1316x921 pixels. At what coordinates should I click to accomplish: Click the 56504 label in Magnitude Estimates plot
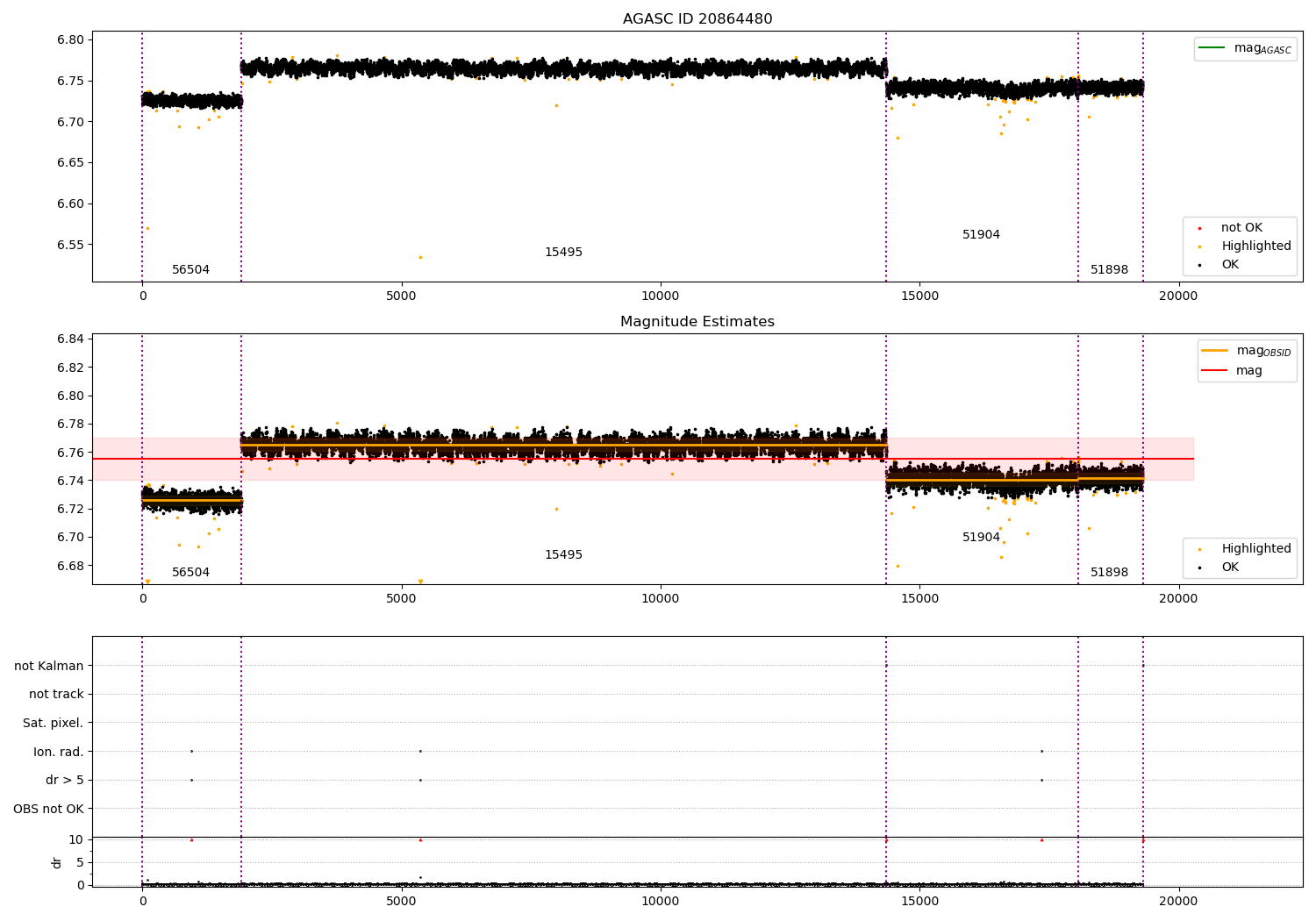click(x=190, y=573)
